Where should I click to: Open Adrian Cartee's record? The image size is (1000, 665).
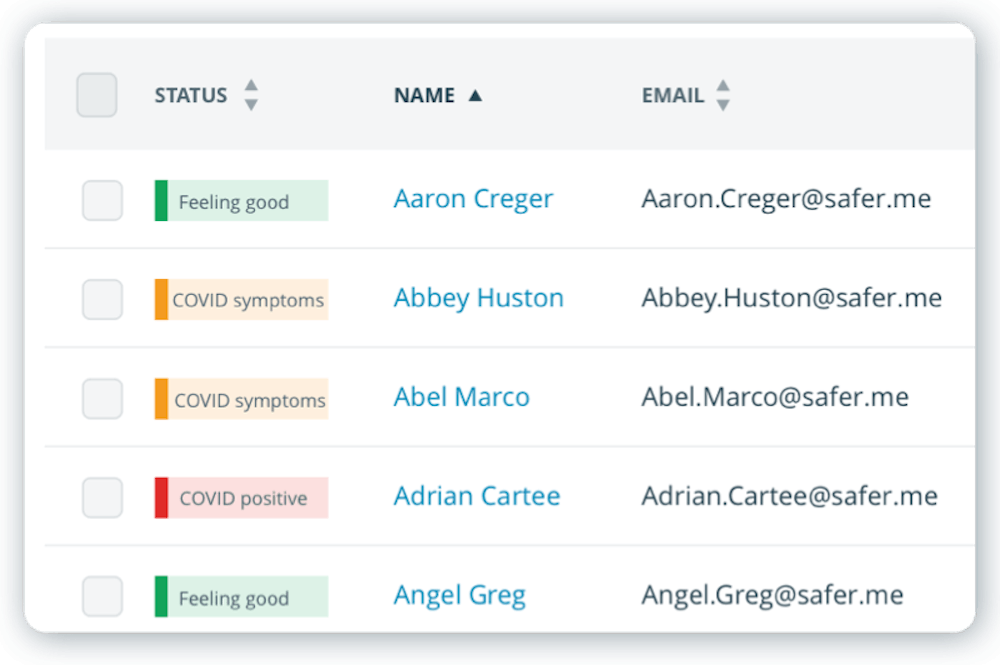point(477,496)
